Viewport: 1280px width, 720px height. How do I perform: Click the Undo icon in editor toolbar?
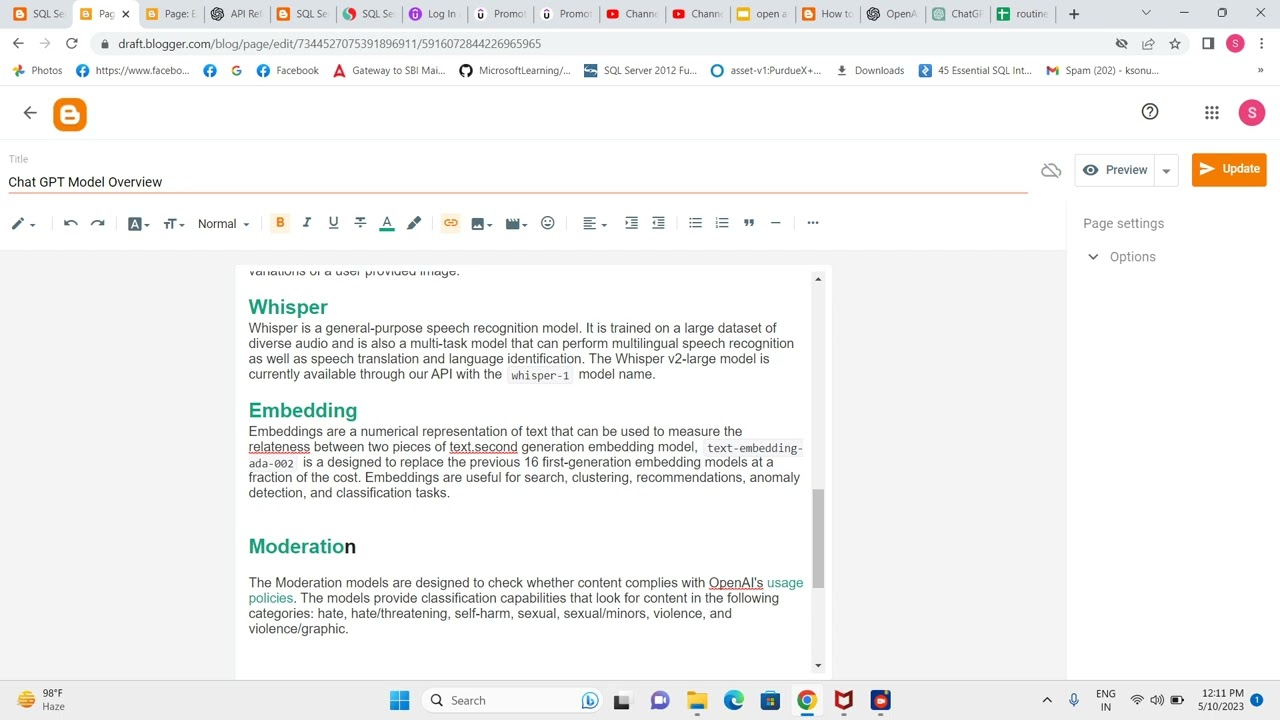click(71, 223)
